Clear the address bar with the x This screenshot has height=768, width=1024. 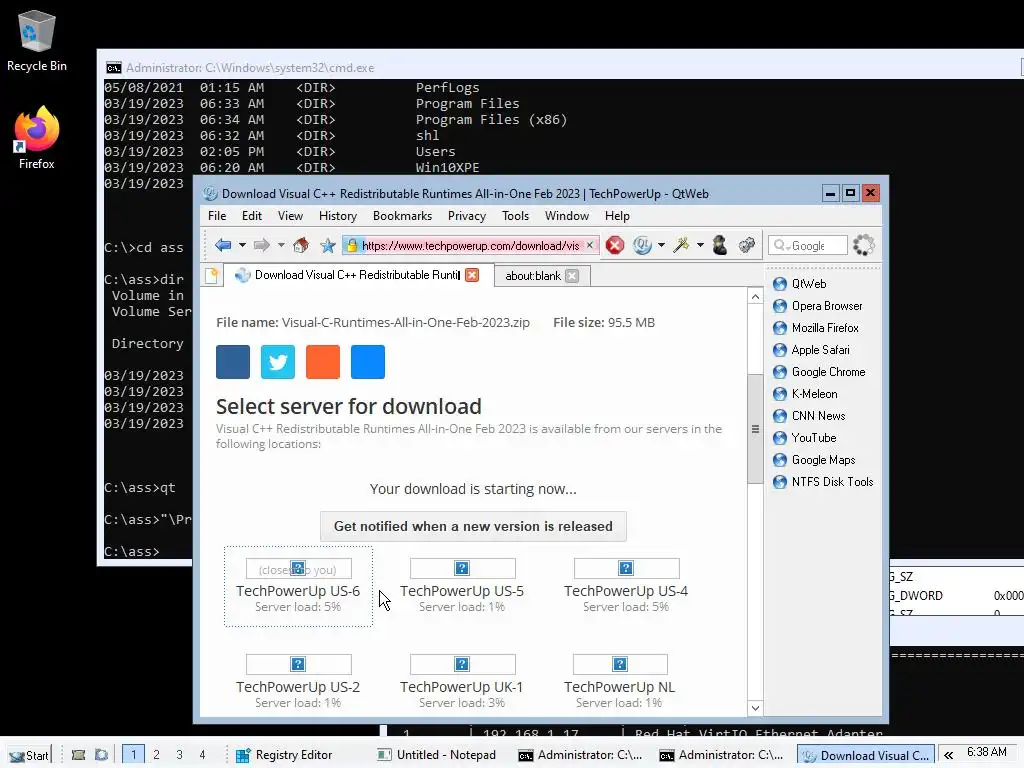tap(590, 245)
